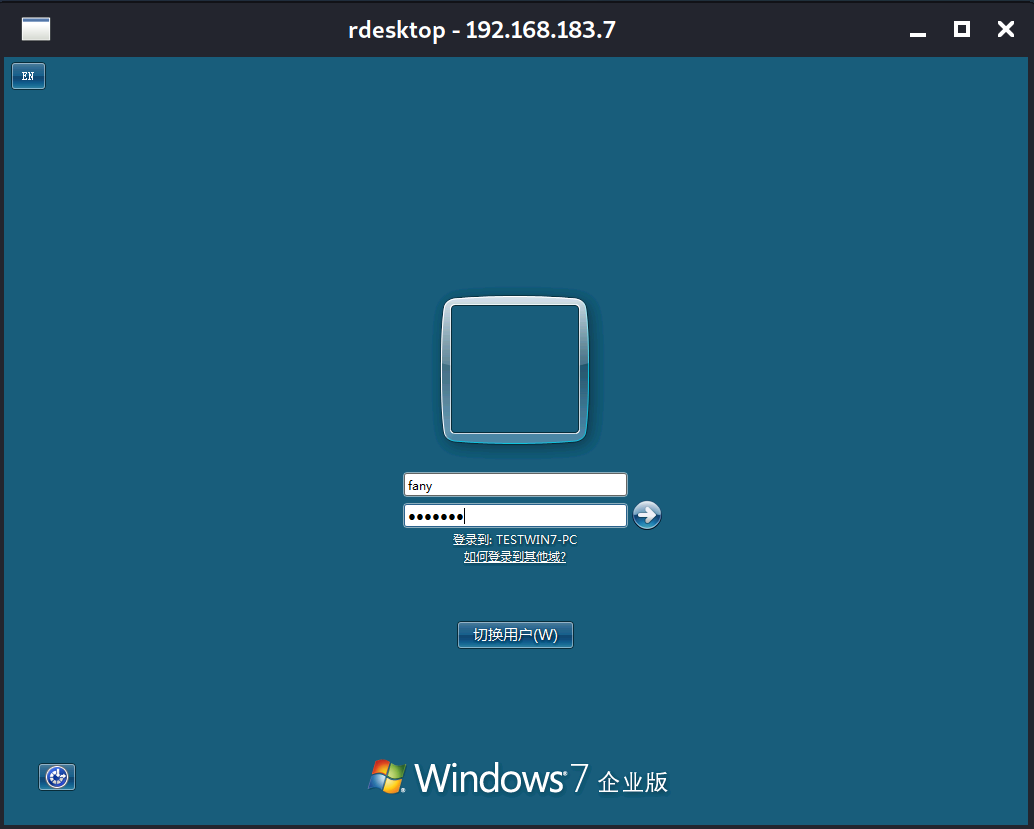Screen dimensions: 1034x829
Task: Click the Windows 7 企业版 branding text
Action: (x=547, y=778)
